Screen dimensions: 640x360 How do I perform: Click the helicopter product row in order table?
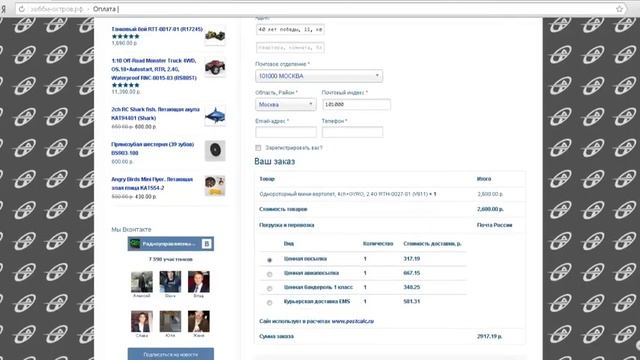(390, 194)
